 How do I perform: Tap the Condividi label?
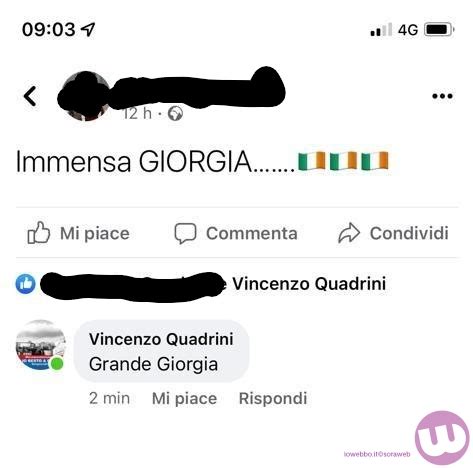point(409,233)
